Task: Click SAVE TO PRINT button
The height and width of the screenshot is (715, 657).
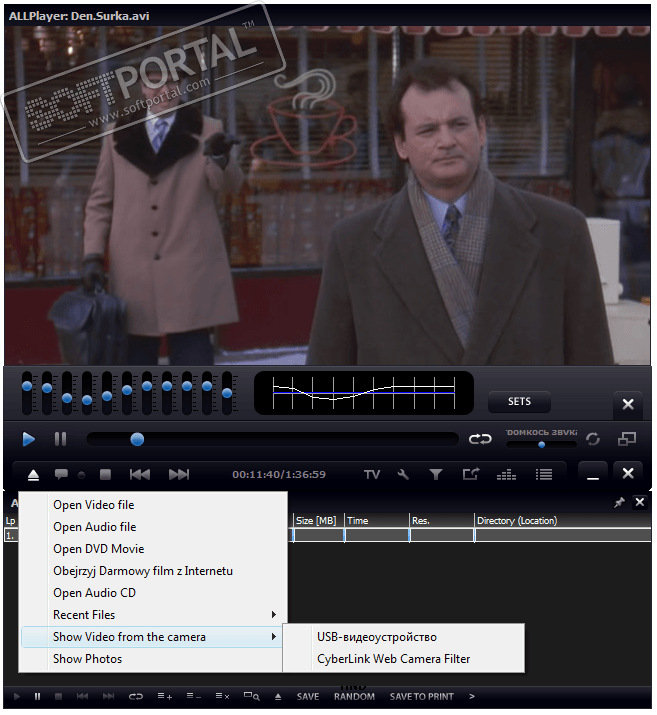Action: pyautogui.click(x=424, y=699)
